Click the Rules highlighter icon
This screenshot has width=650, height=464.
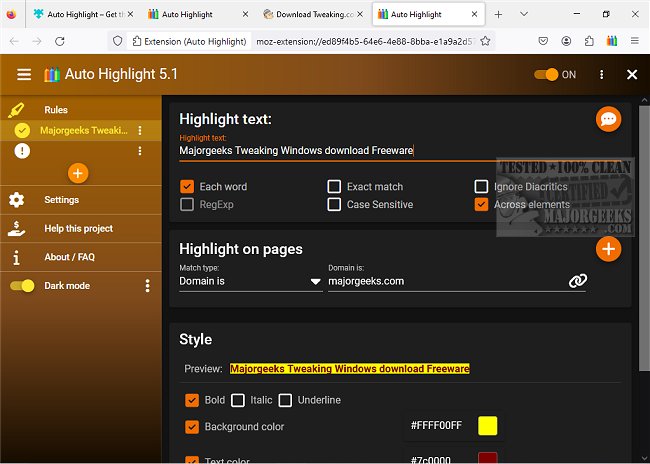click(16, 110)
